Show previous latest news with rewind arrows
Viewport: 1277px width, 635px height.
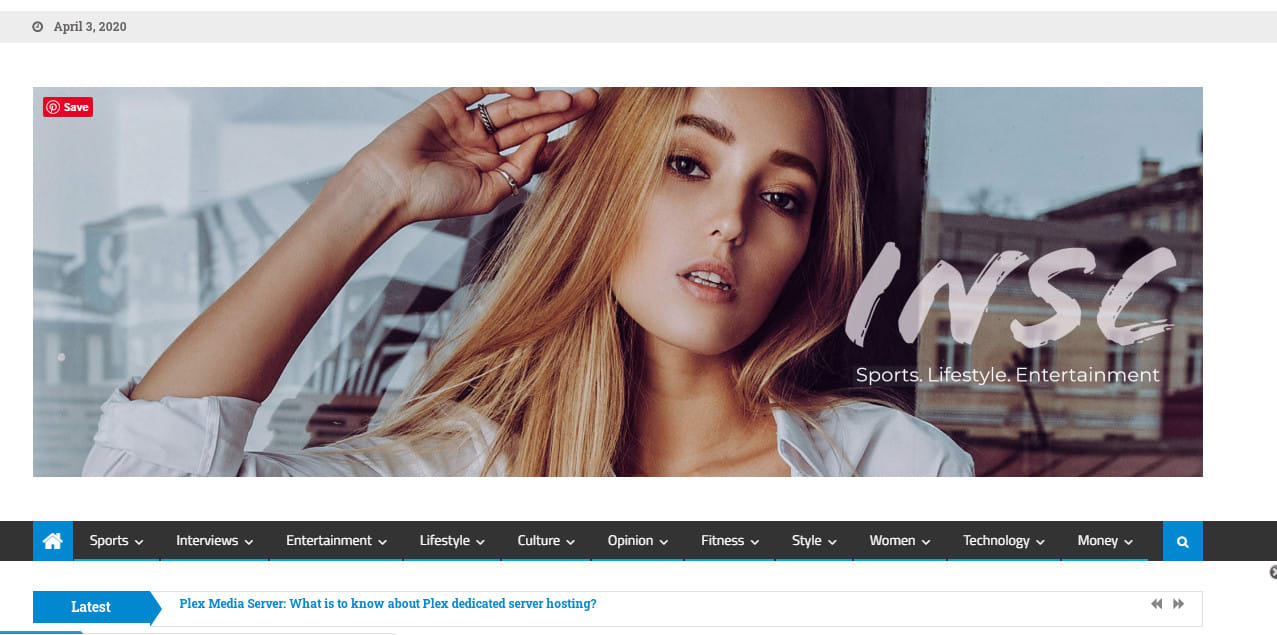click(1157, 604)
